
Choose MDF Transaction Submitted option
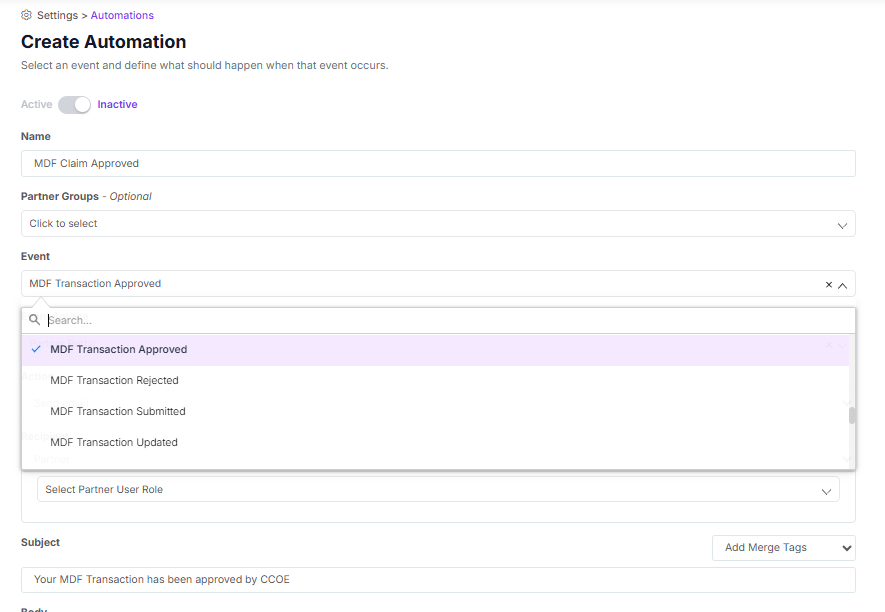click(435, 412)
